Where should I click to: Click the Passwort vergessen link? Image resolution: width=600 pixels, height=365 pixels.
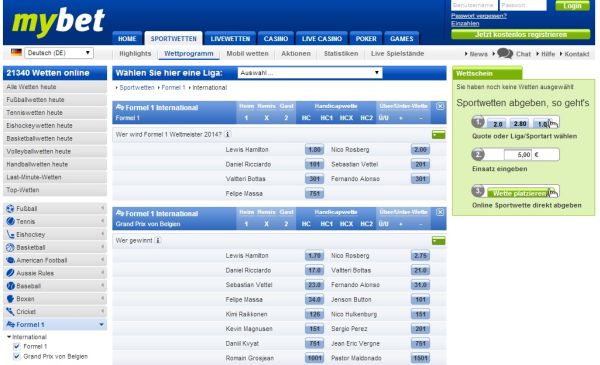[479, 16]
